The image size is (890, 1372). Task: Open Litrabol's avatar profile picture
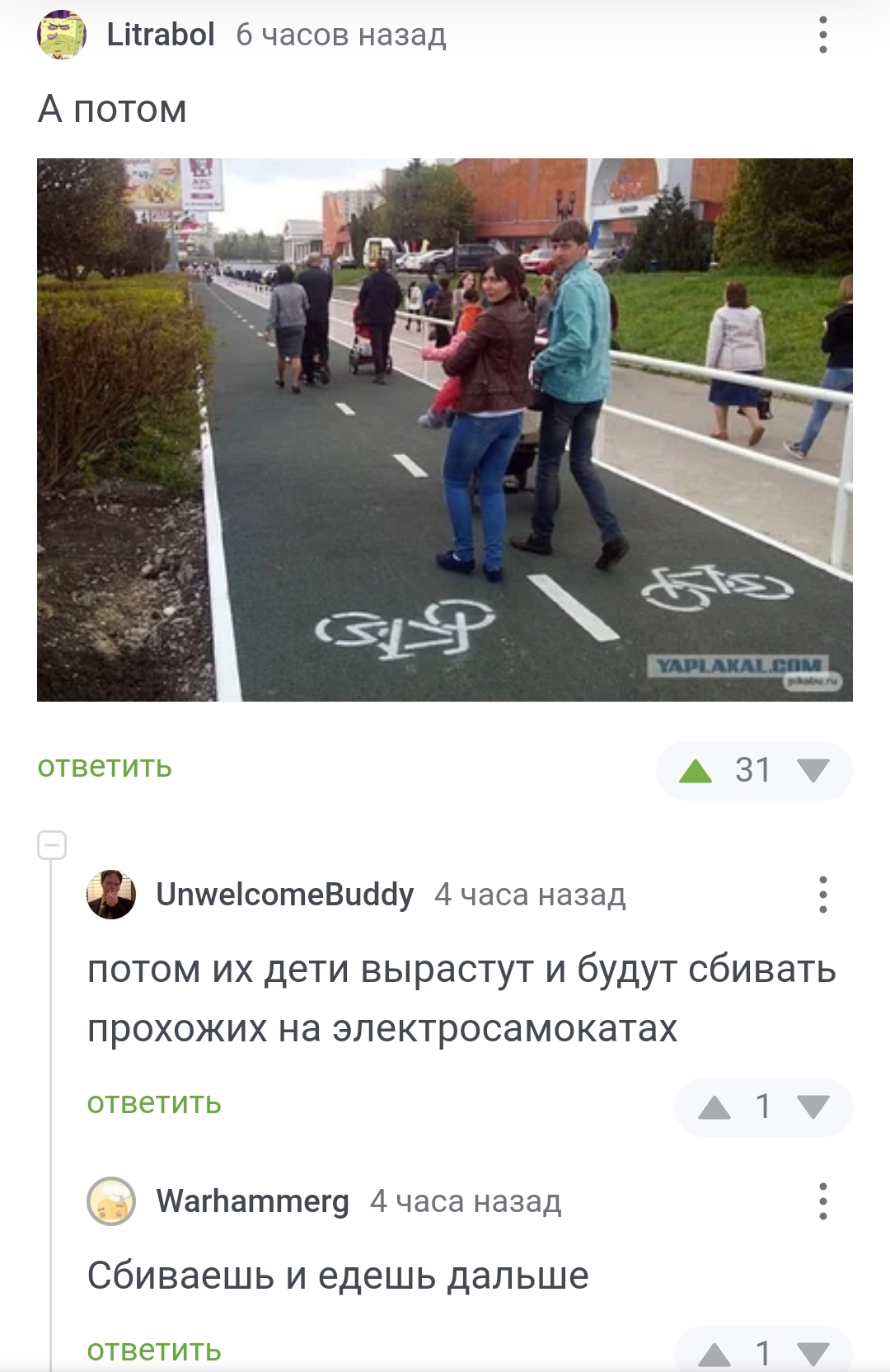pos(62,35)
